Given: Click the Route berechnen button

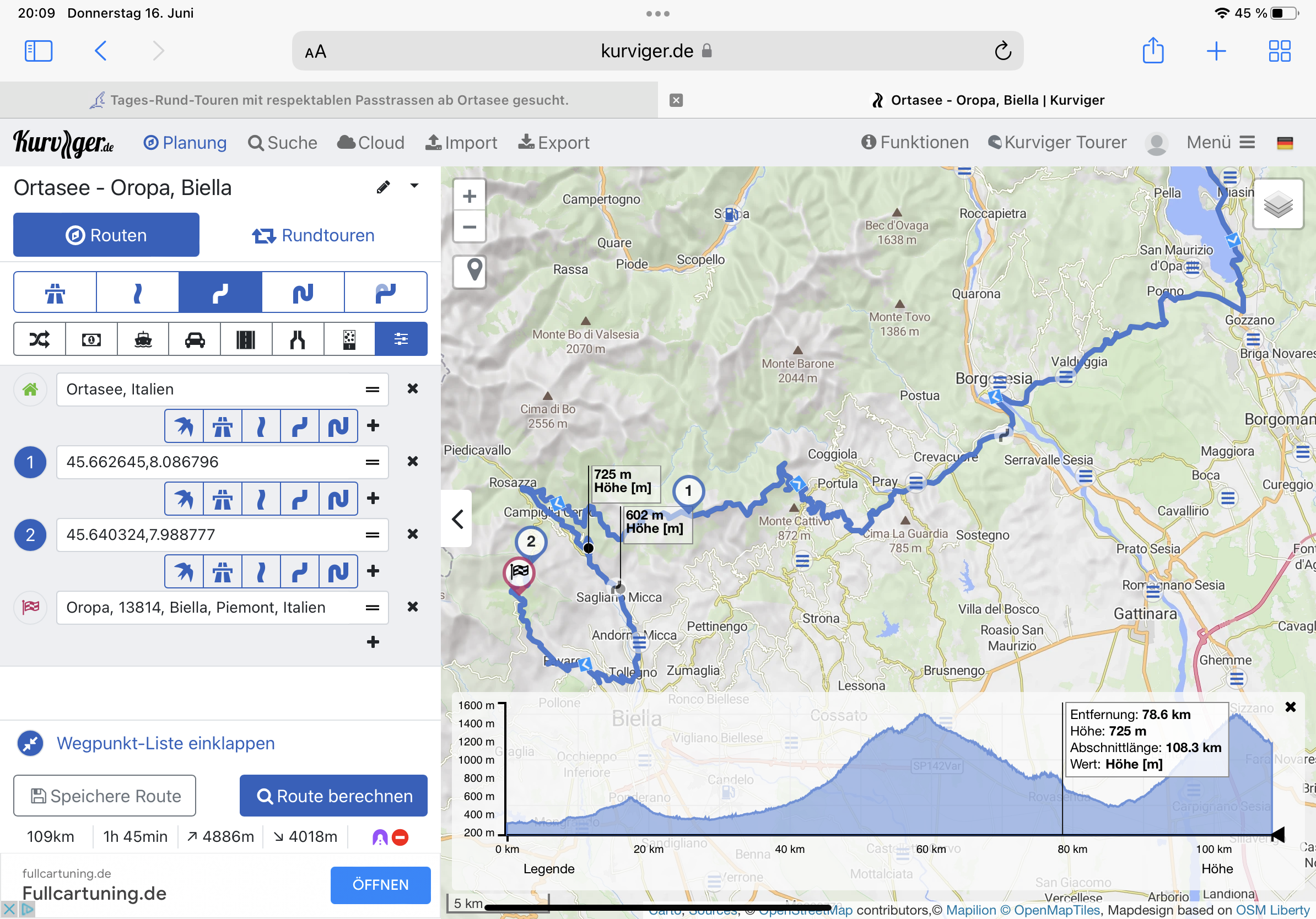Looking at the screenshot, I should 333,796.
